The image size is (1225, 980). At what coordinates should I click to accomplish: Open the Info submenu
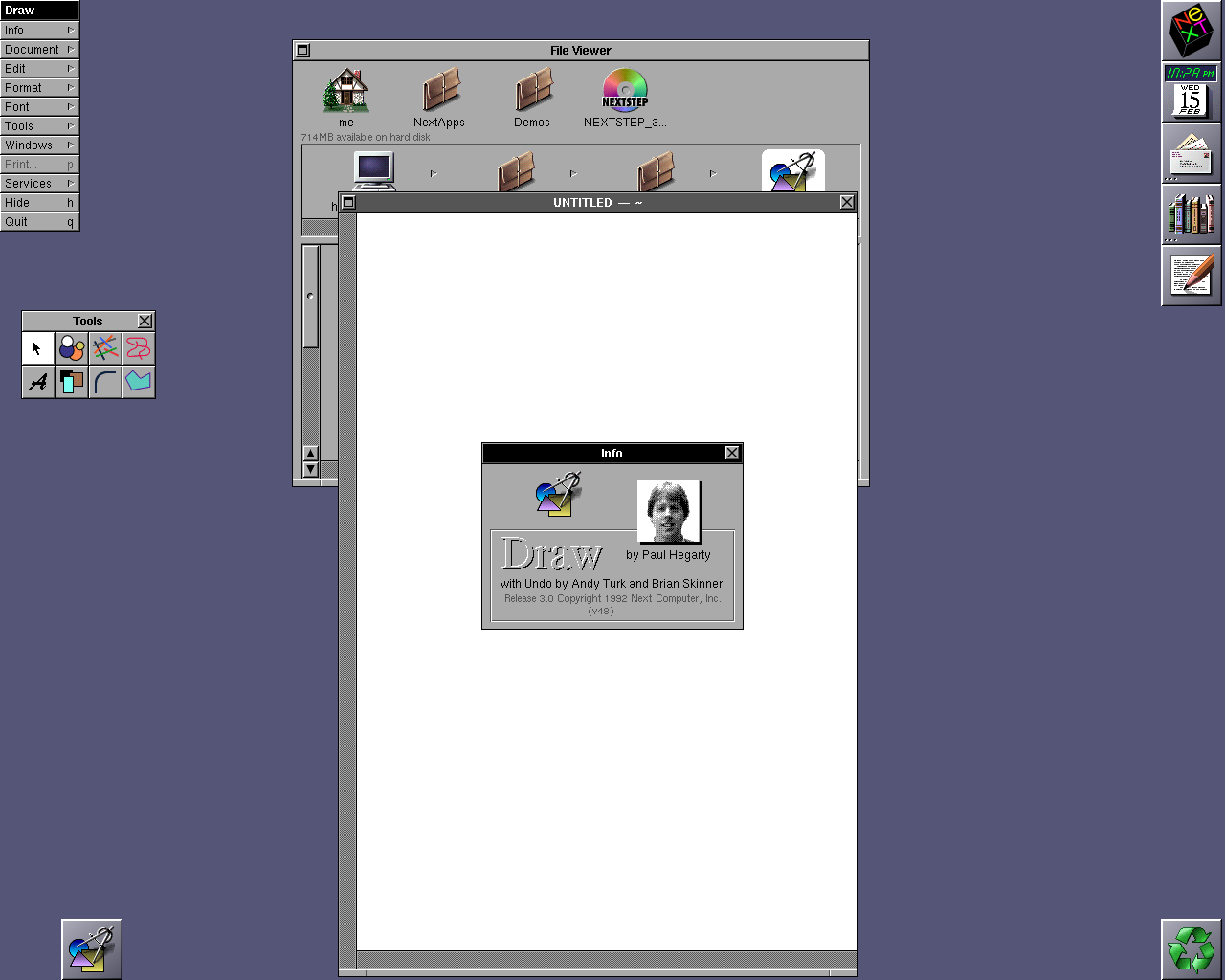[39, 31]
